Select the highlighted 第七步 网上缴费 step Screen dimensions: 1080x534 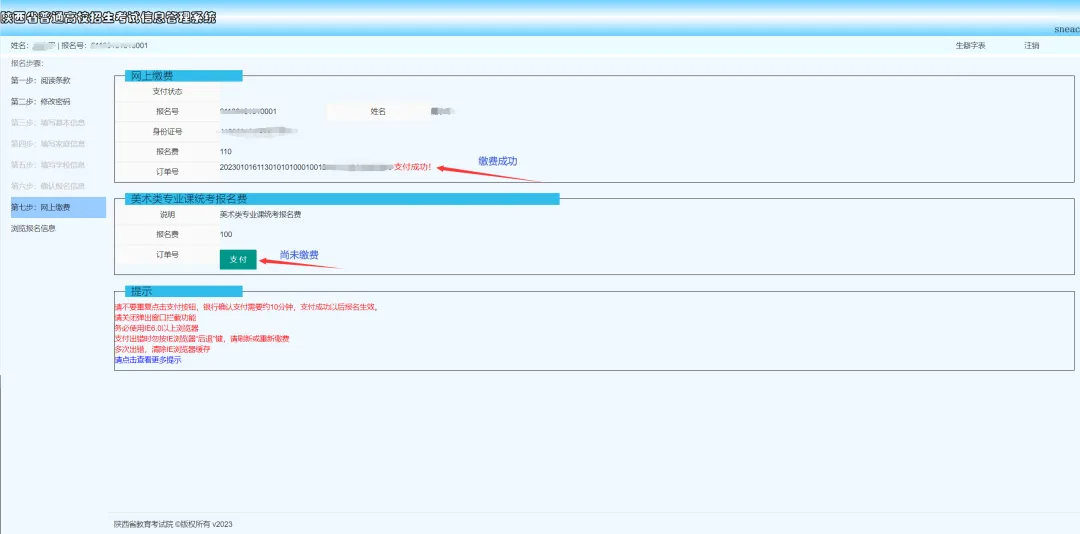(x=41, y=207)
